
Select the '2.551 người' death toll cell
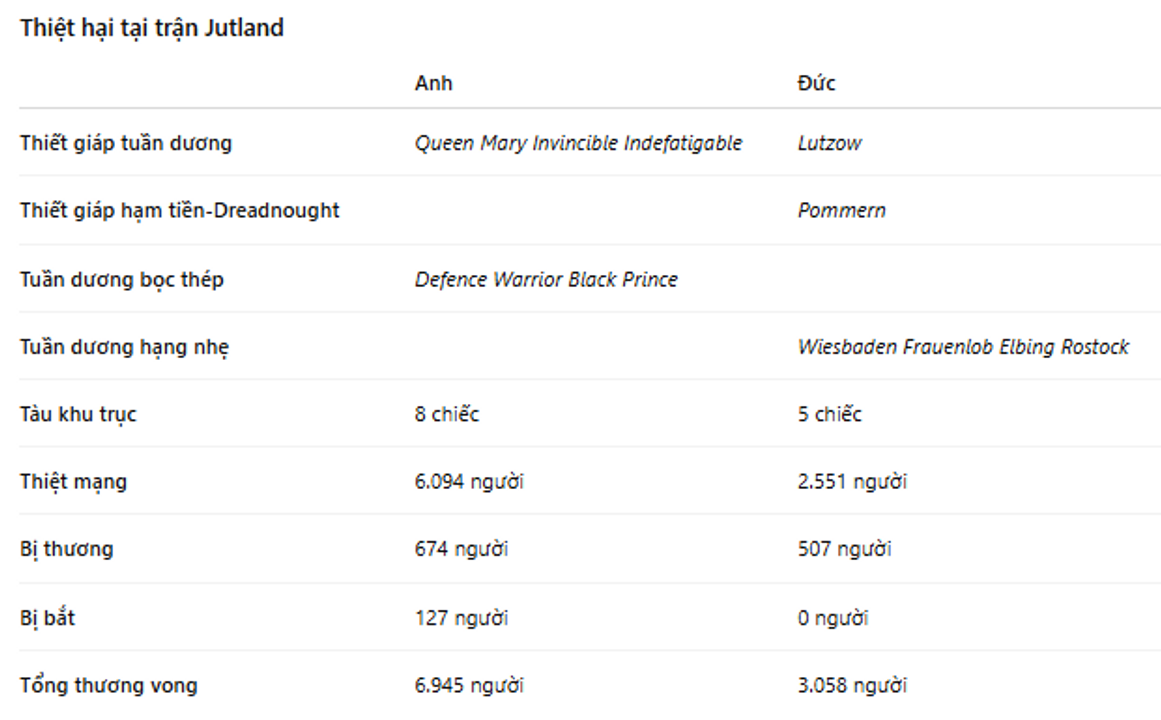point(852,482)
